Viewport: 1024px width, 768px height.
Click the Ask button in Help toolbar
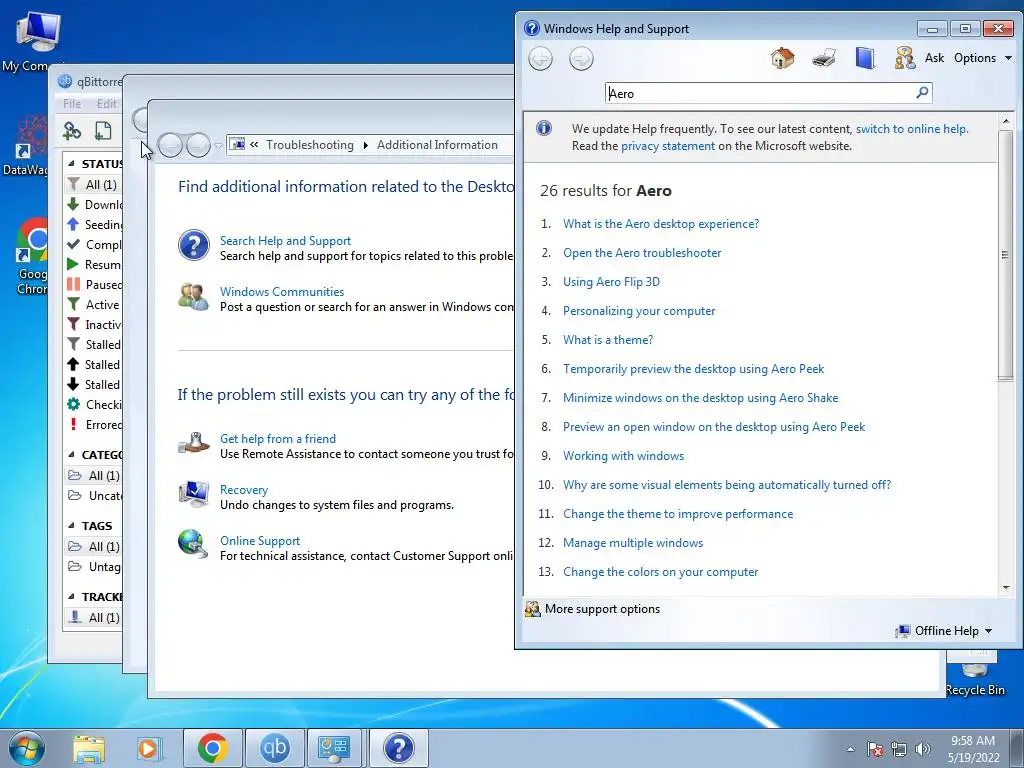pyautogui.click(x=934, y=58)
